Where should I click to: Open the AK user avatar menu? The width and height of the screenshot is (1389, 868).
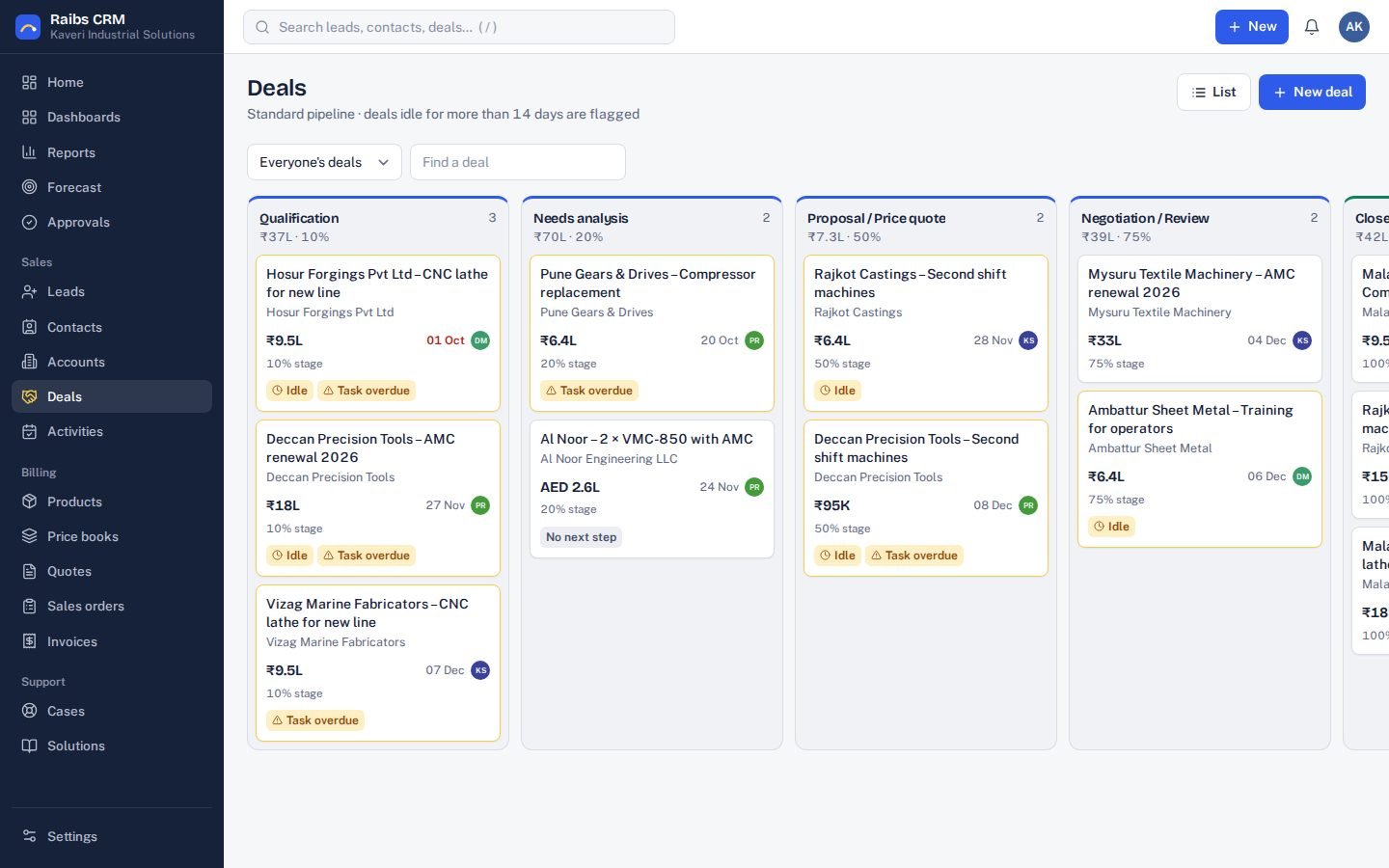pyautogui.click(x=1354, y=27)
